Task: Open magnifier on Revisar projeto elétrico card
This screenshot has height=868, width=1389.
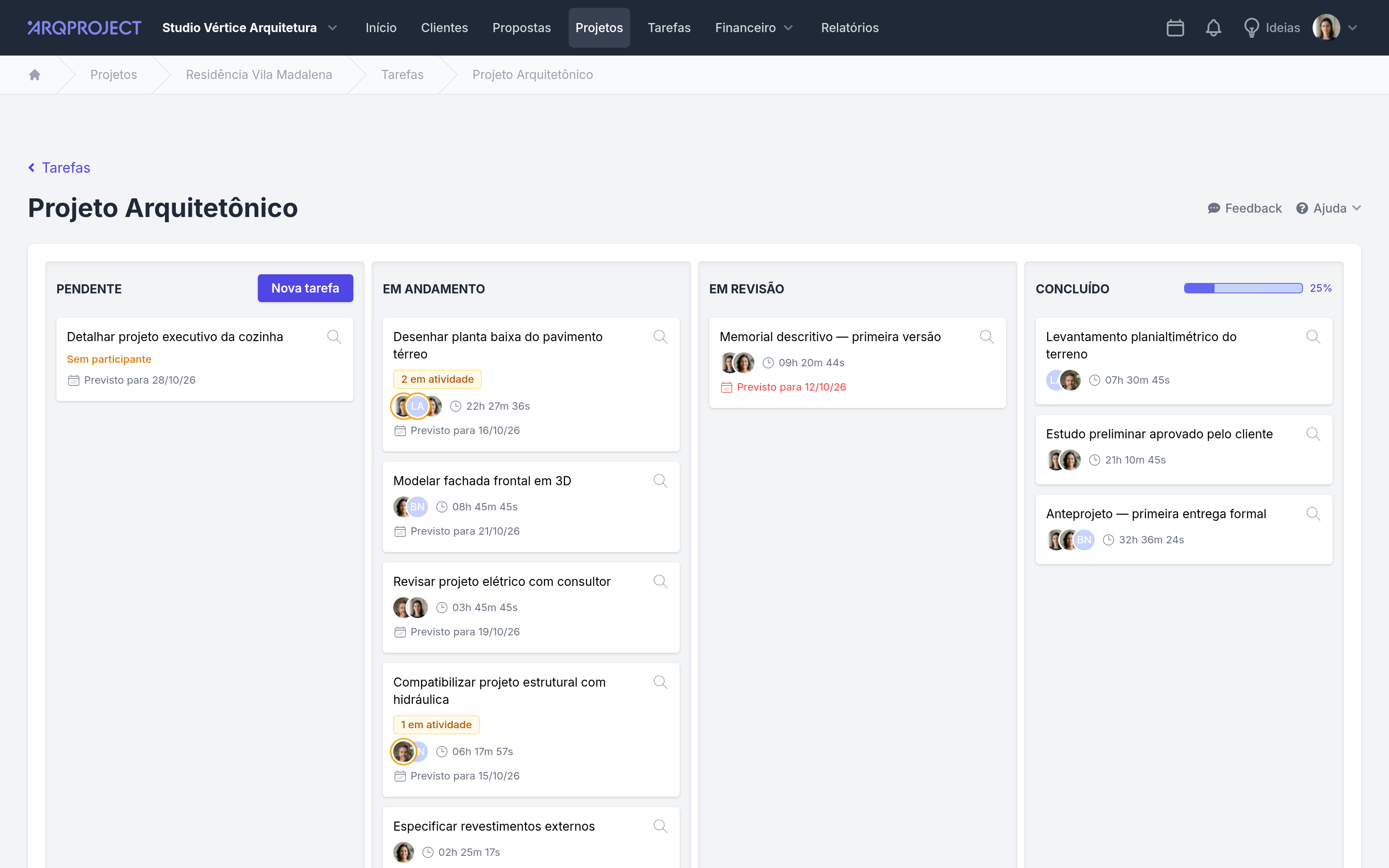Action: point(660,582)
